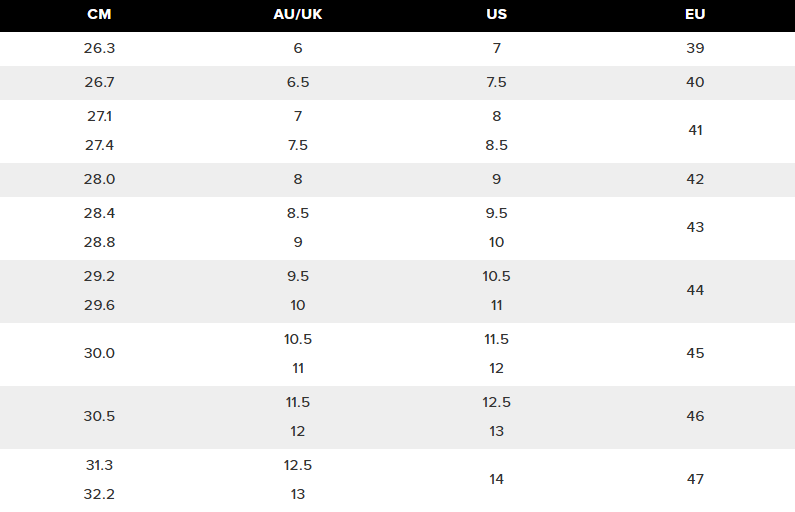Click the CM column header
This screenshot has width=795, height=512.
pyautogui.click(x=99, y=15)
